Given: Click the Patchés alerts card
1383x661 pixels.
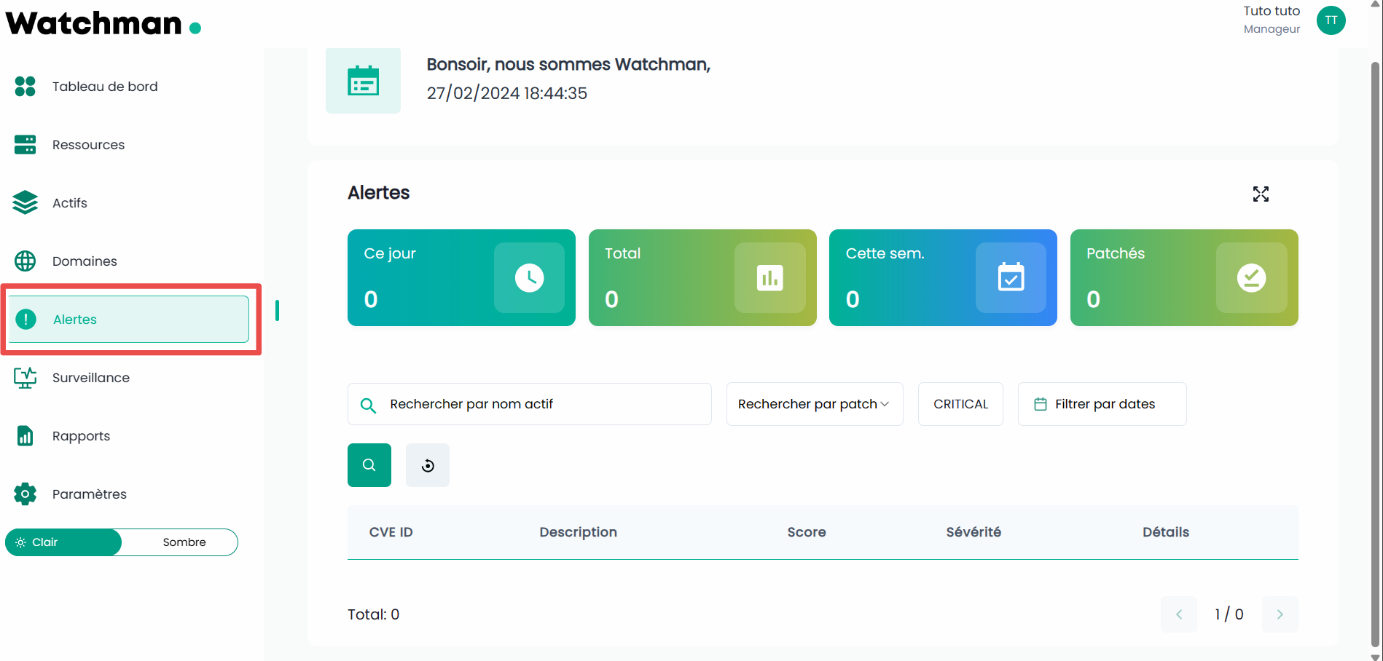Looking at the screenshot, I should [1184, 278].
